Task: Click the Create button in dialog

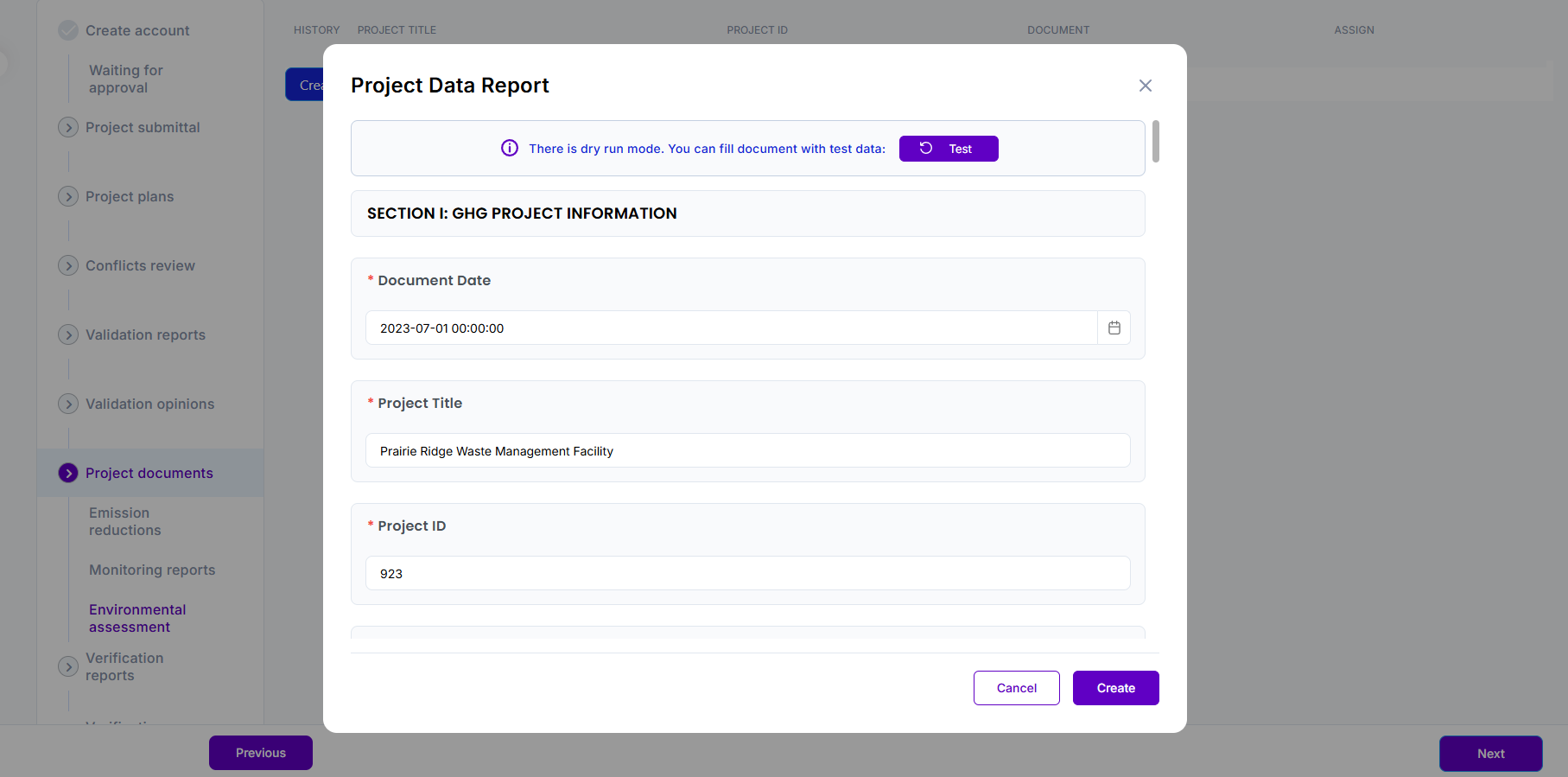Action: (1116, 688)
